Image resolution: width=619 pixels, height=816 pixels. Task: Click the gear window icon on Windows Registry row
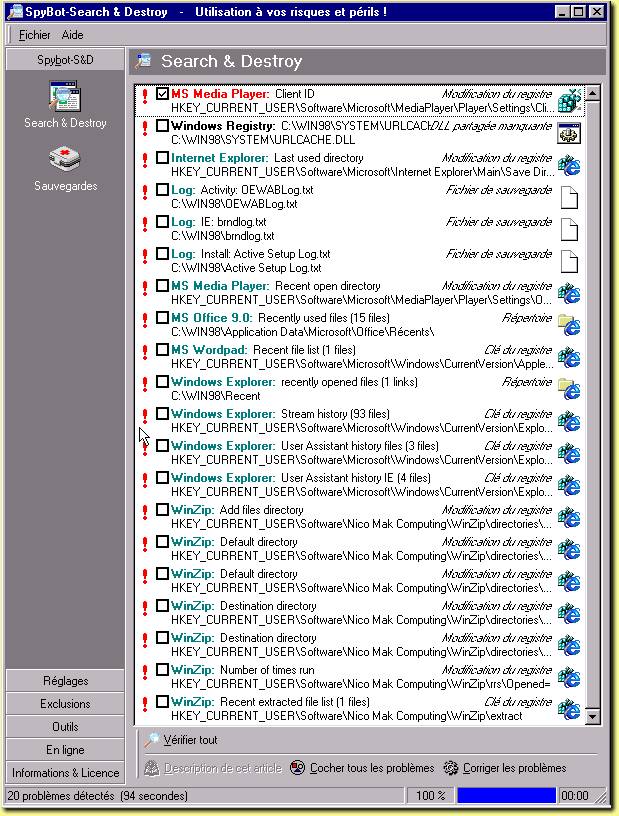[x=569, y=133]
